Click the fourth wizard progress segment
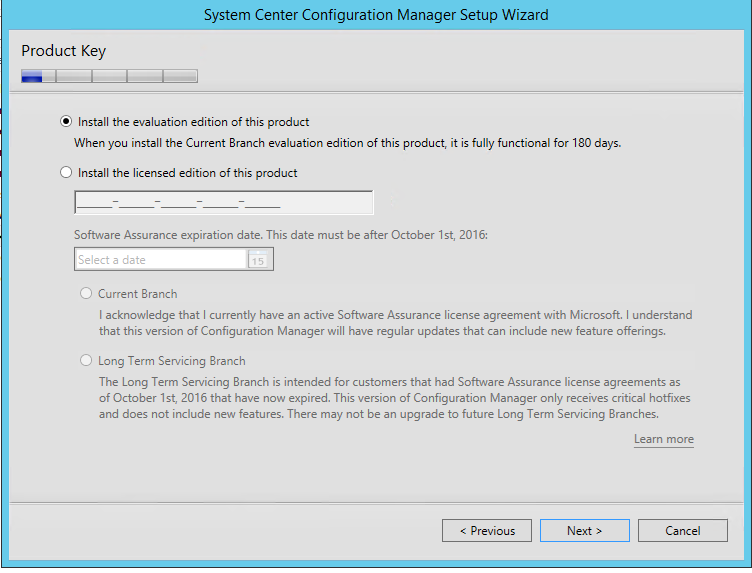This screenshot has width=752, height=573. click(x=144, y=76)
